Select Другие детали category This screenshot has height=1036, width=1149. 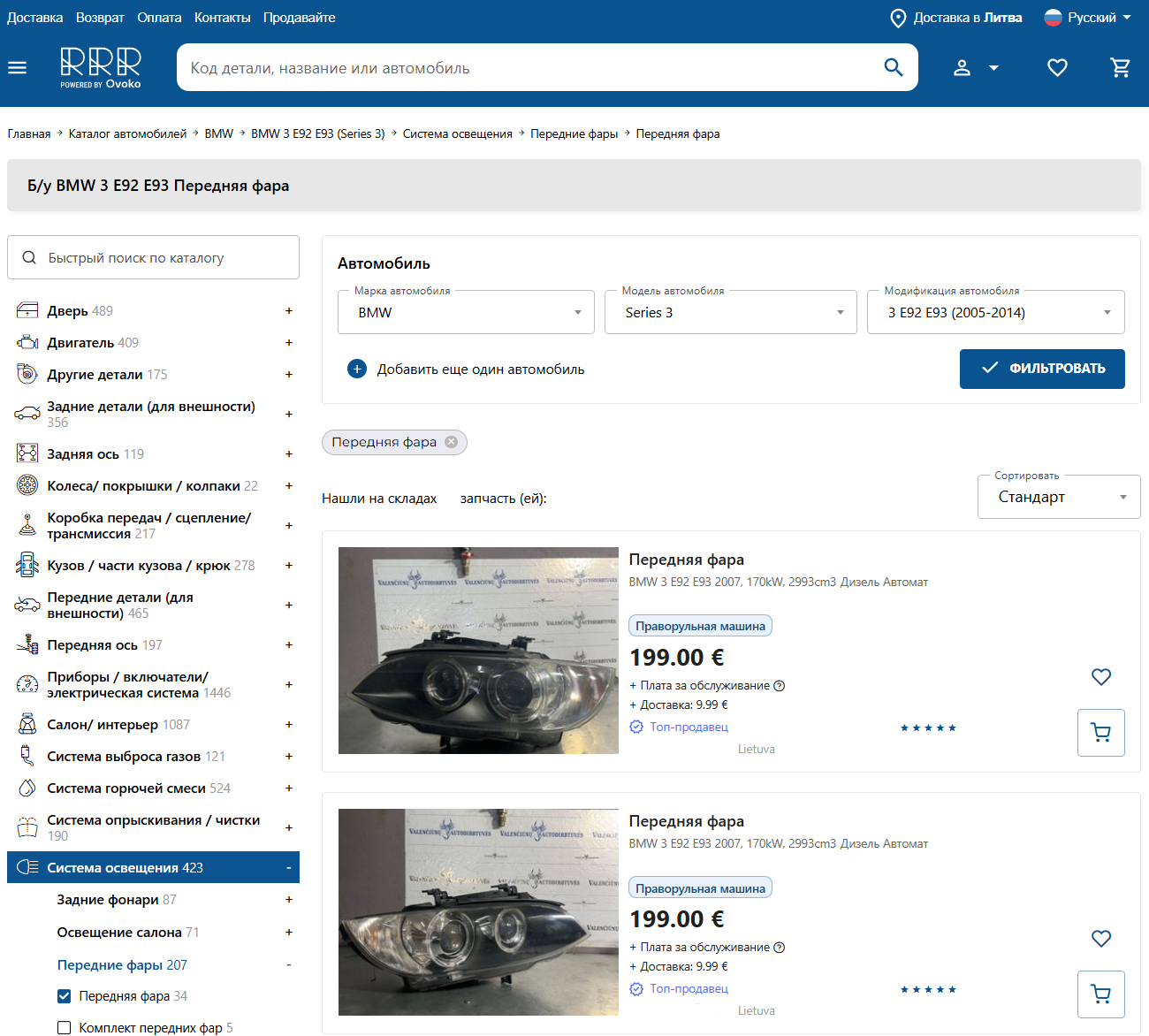[x=95, y=375]
